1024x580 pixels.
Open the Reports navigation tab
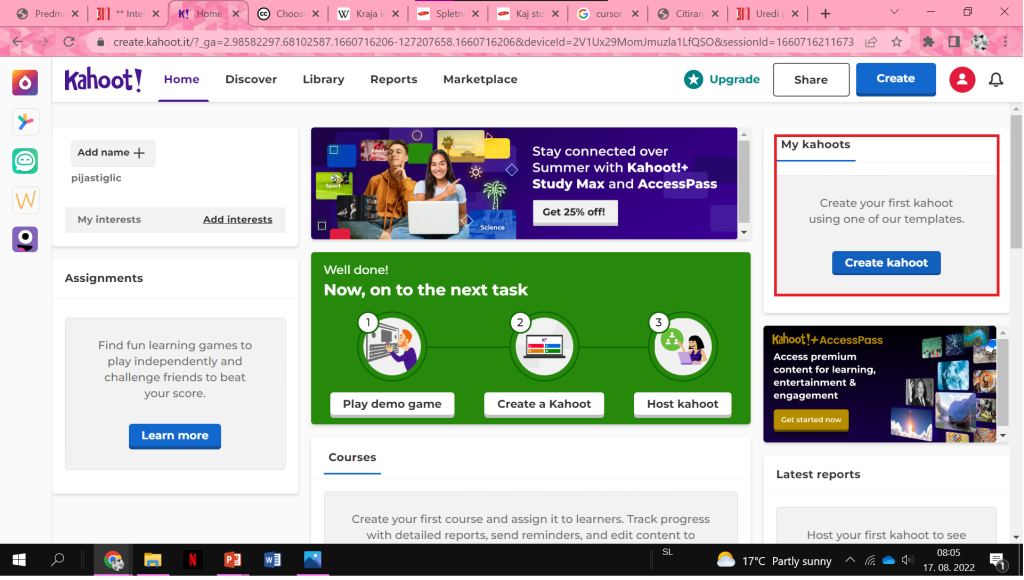(394, 80)
